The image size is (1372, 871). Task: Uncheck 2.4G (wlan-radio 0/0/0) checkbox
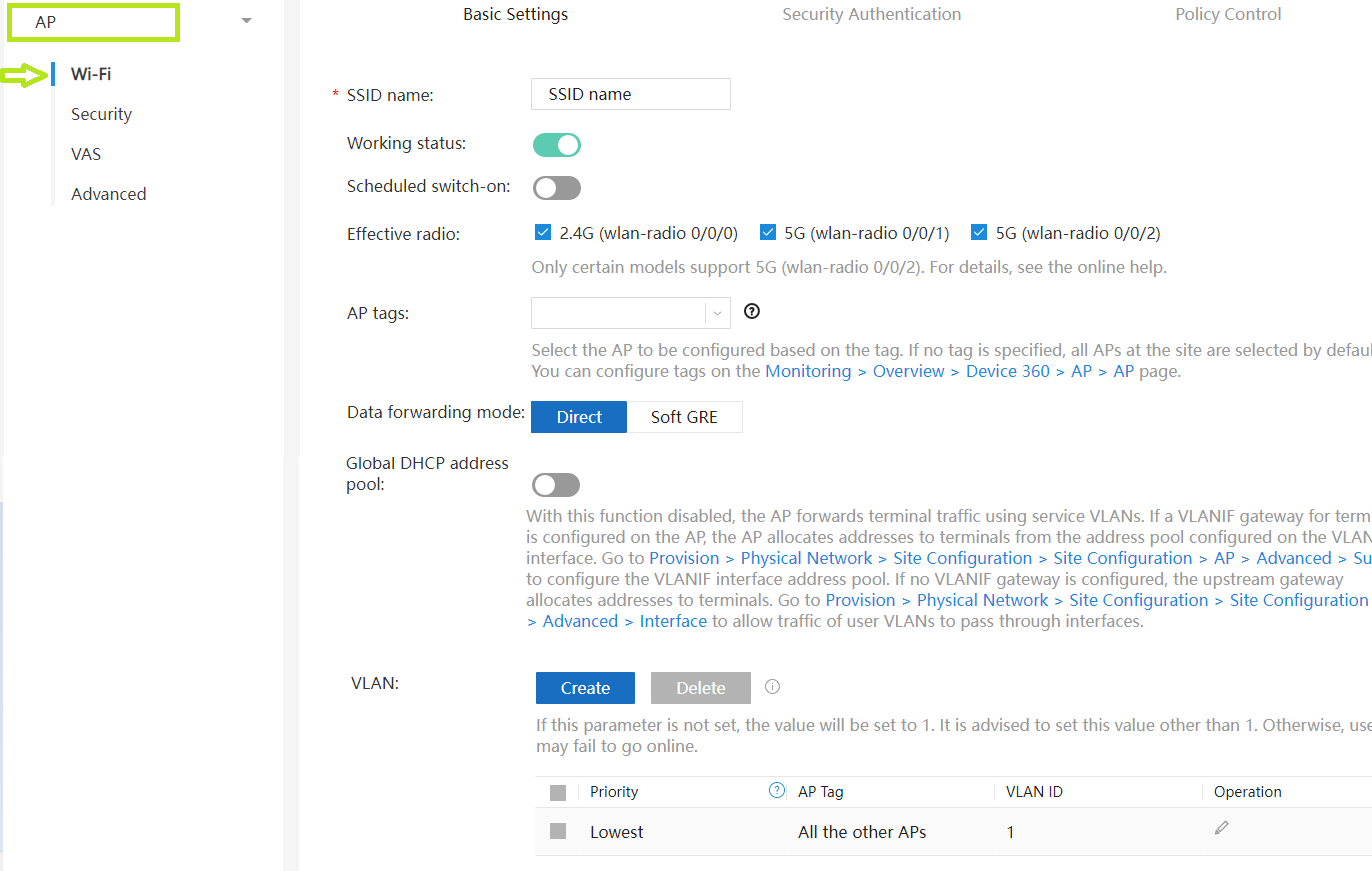coord(544,233)
